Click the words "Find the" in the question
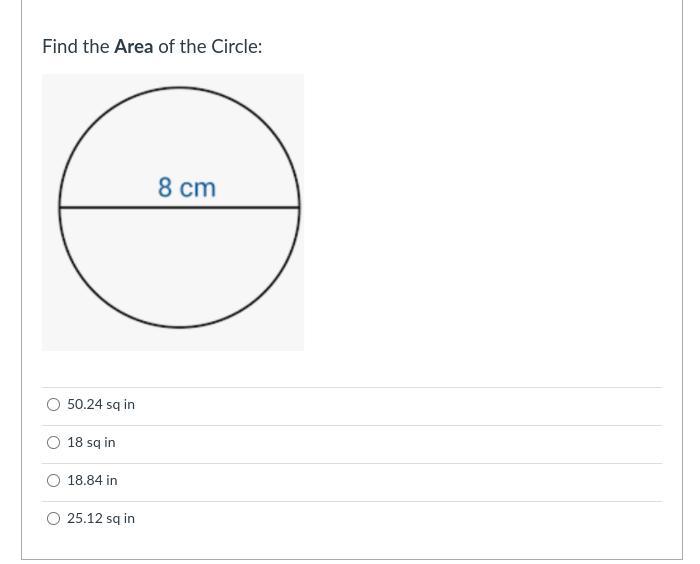Screen dimensions: 700x564 tap(75, 47)
